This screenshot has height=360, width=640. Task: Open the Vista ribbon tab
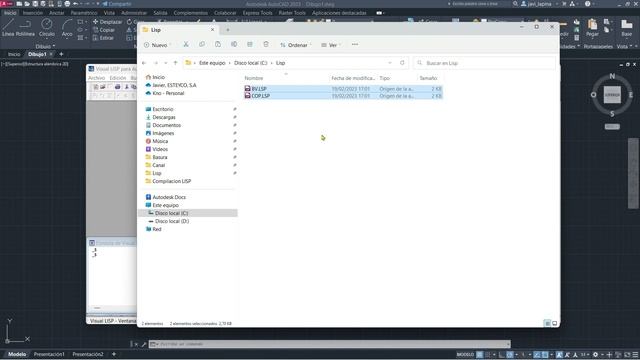pos(109,13)
